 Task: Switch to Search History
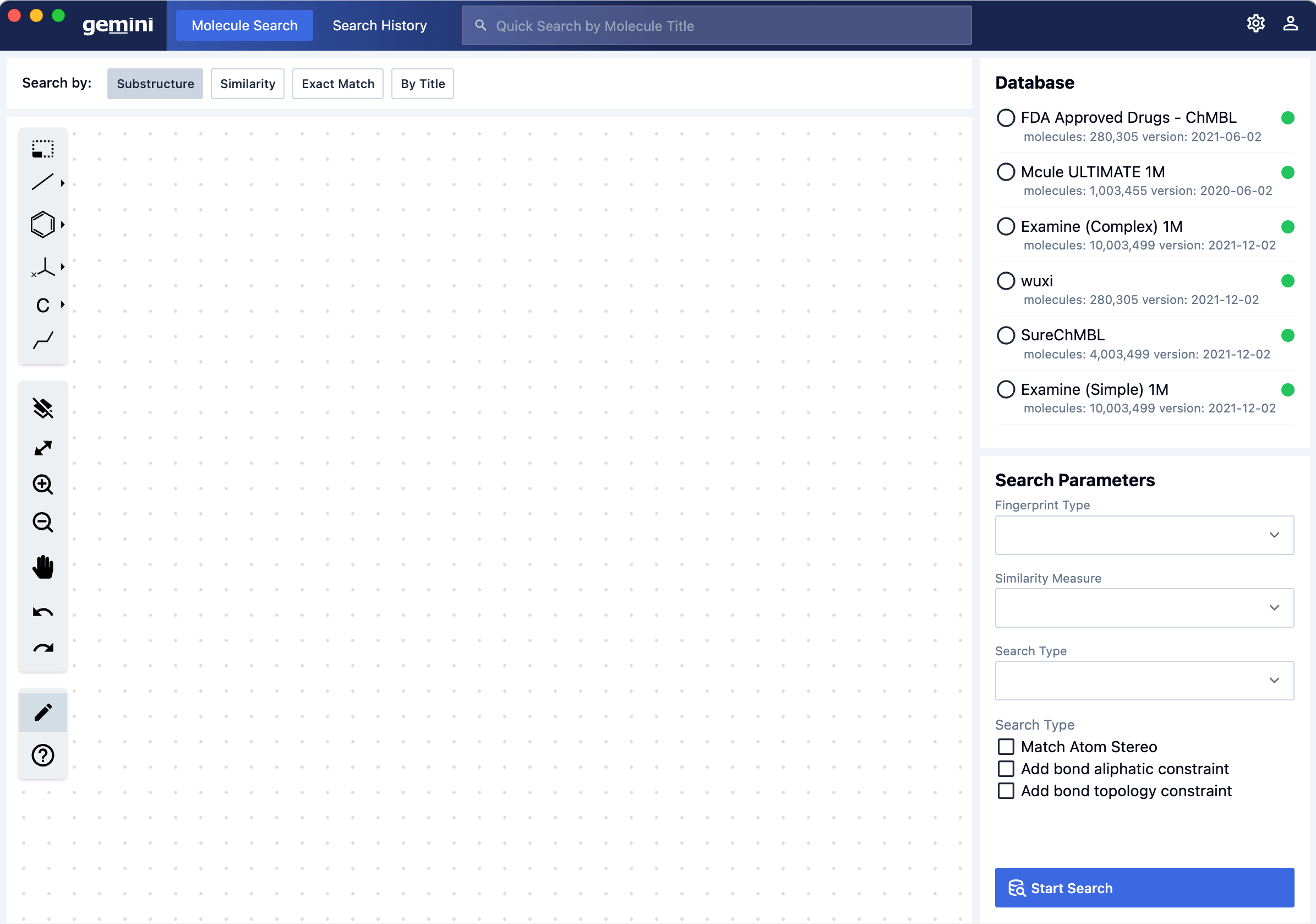point(379,25)
